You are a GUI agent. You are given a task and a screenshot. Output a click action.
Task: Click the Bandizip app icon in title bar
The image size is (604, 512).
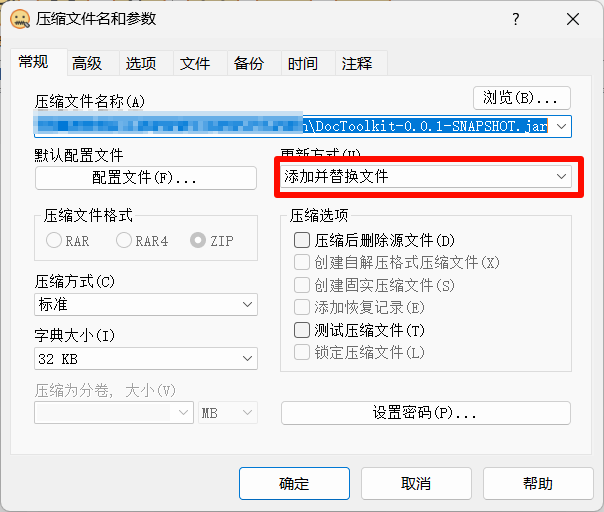tap(19, 19)
